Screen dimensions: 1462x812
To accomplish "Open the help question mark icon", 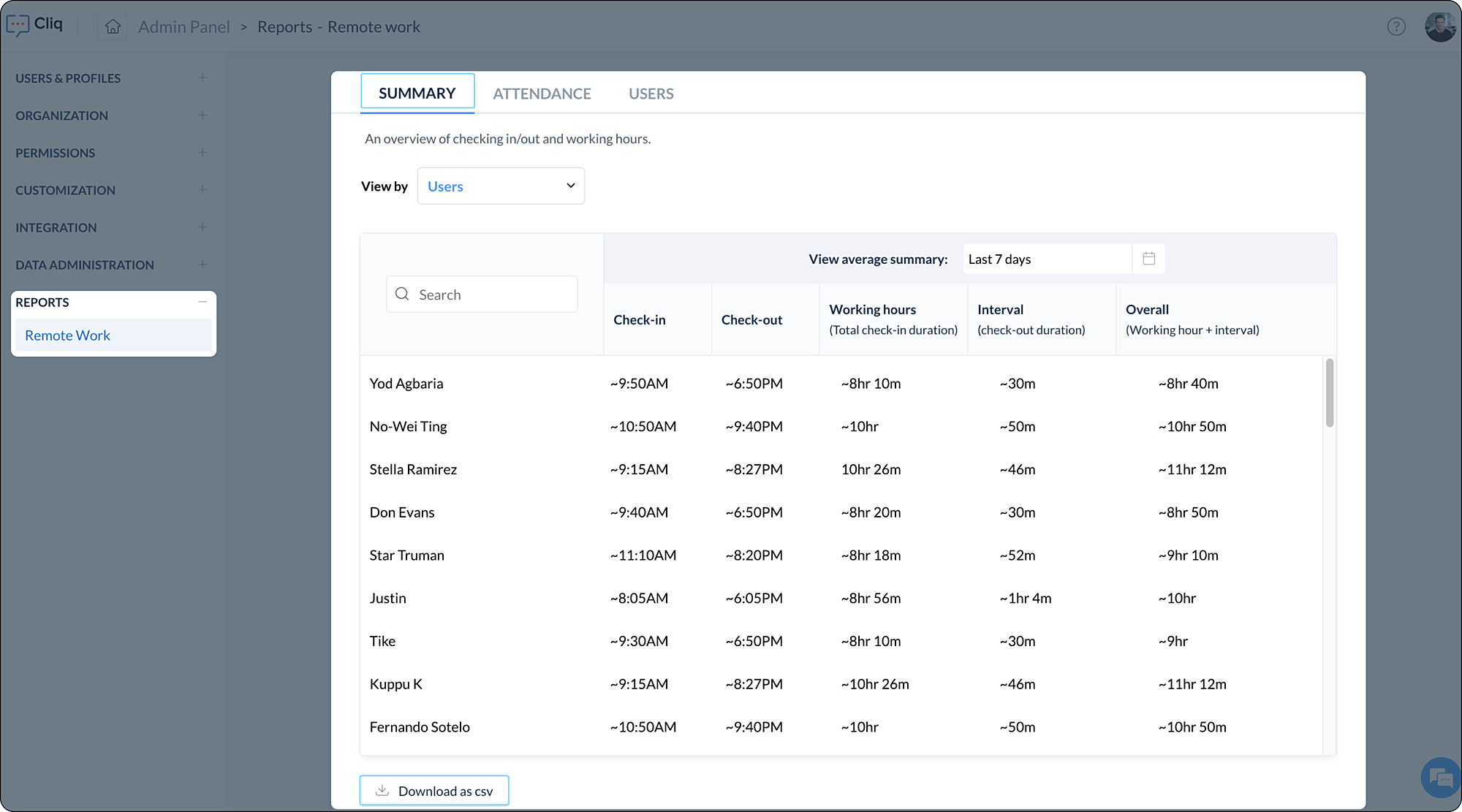I will [1396, 27].
